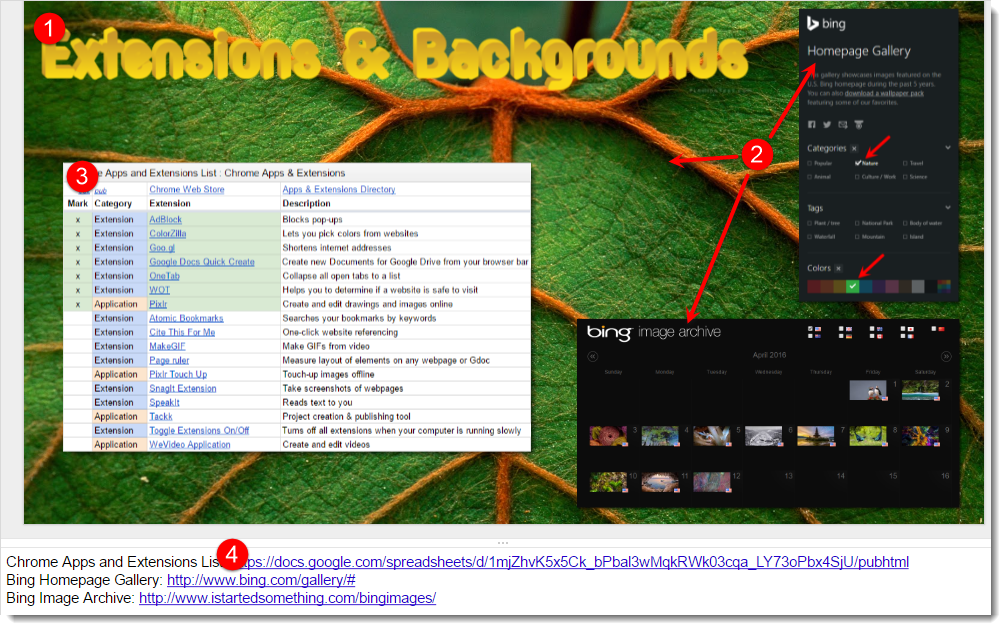Open the Page ruler link

point(169,361)
